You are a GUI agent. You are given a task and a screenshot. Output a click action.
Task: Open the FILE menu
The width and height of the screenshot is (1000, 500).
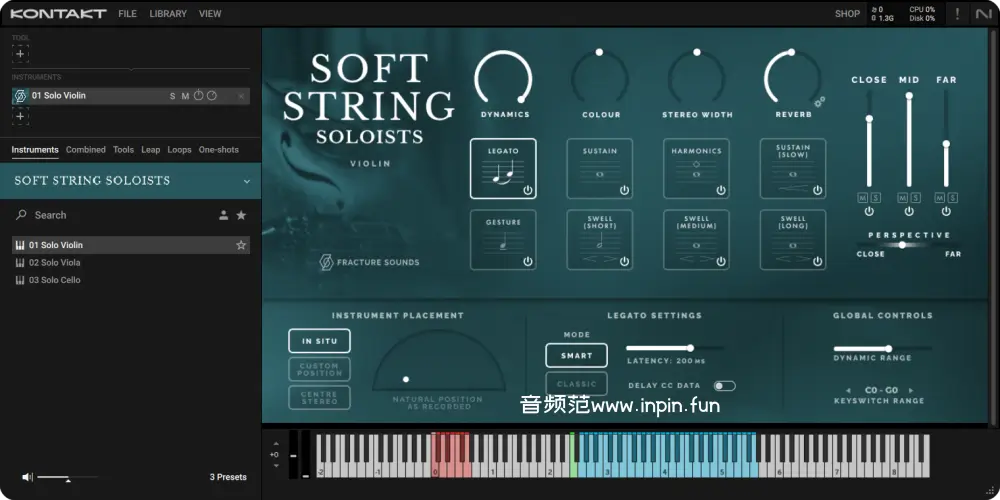point(127,14)
